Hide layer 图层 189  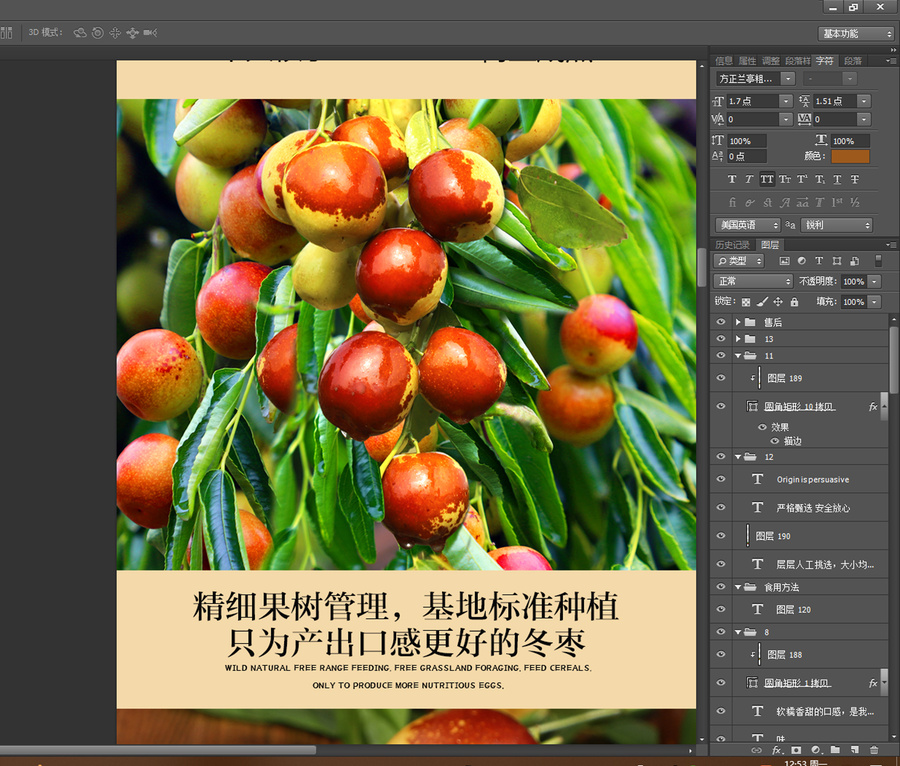[721, 378]
